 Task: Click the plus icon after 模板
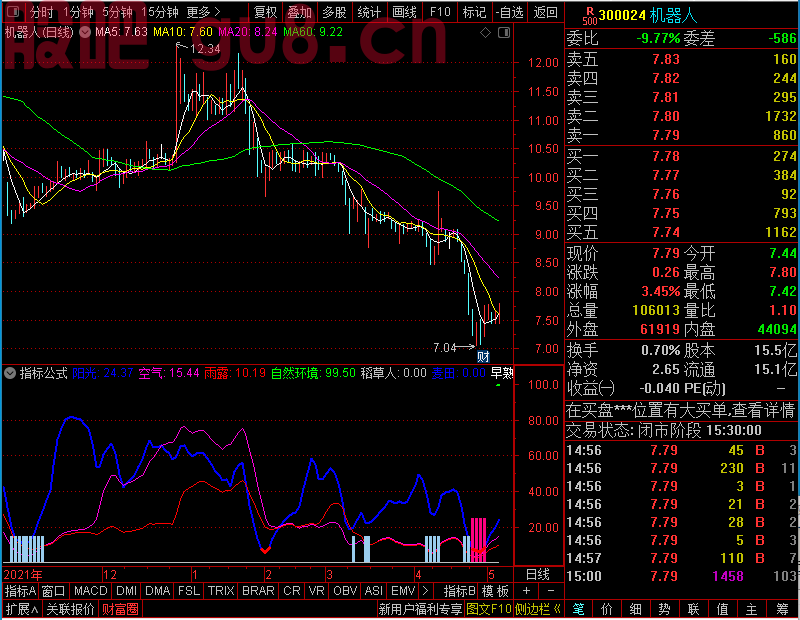pyautogui.click(x=526, y=591)
